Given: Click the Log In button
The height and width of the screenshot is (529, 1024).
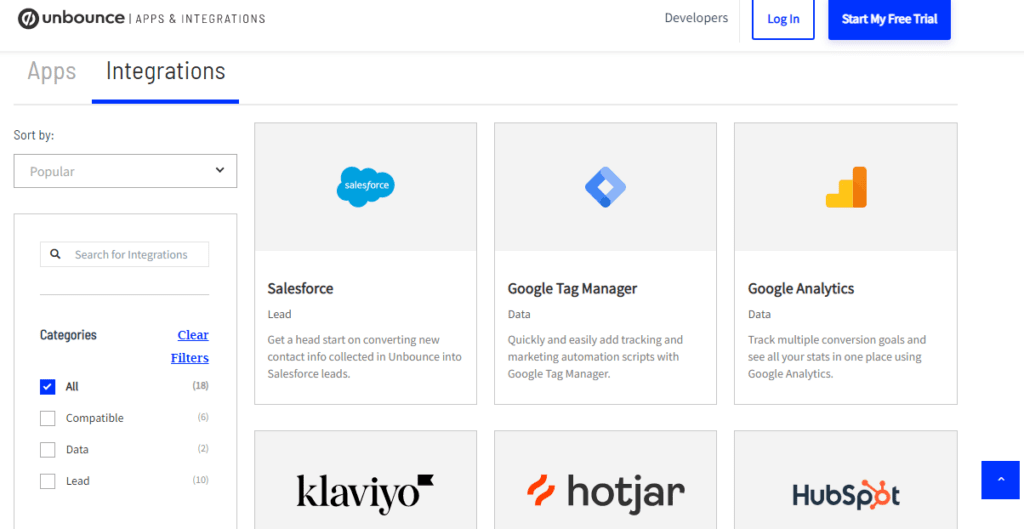Looking at the screenshot, I should pos(783,19).
